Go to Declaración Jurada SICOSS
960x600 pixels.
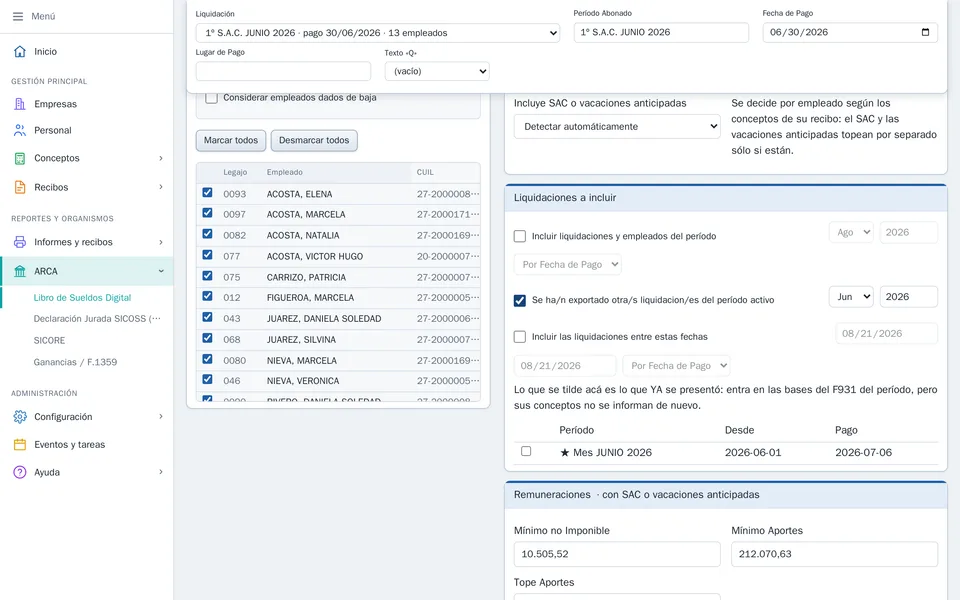click(x=97, y=319)
